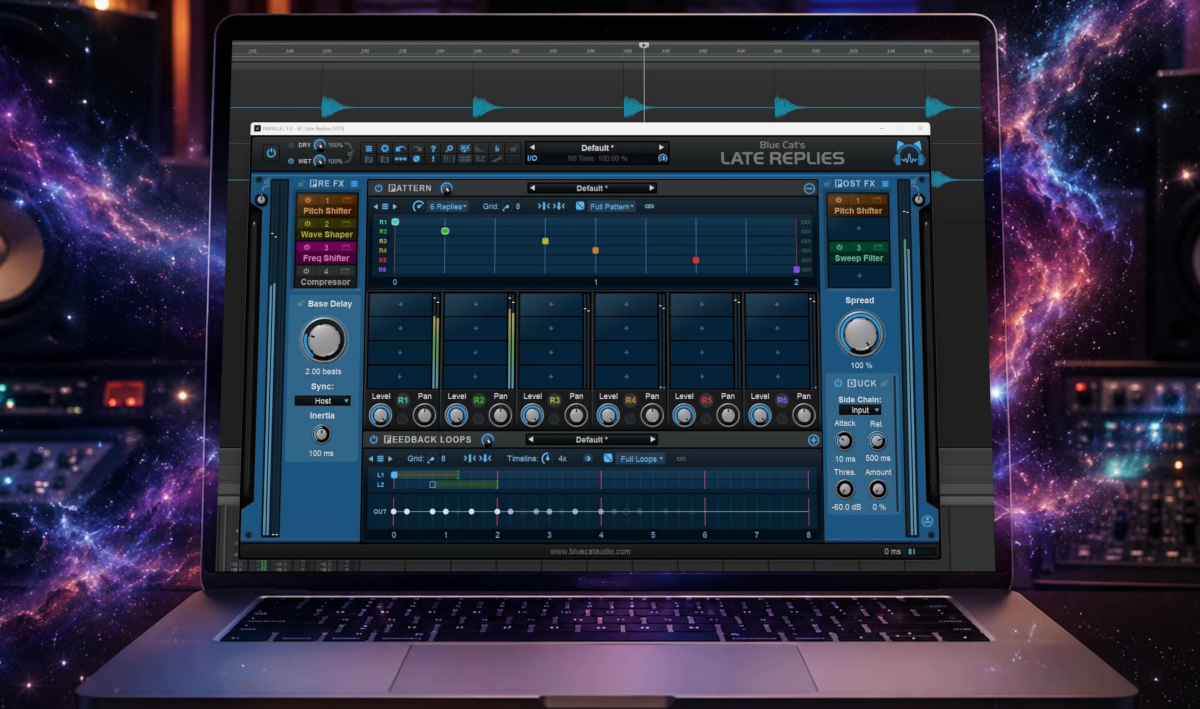Image resolution: width=1200 pixels, height=709 pixels.
Task: Click the Pattern mirror-inward icon
Action: point(544,206)
